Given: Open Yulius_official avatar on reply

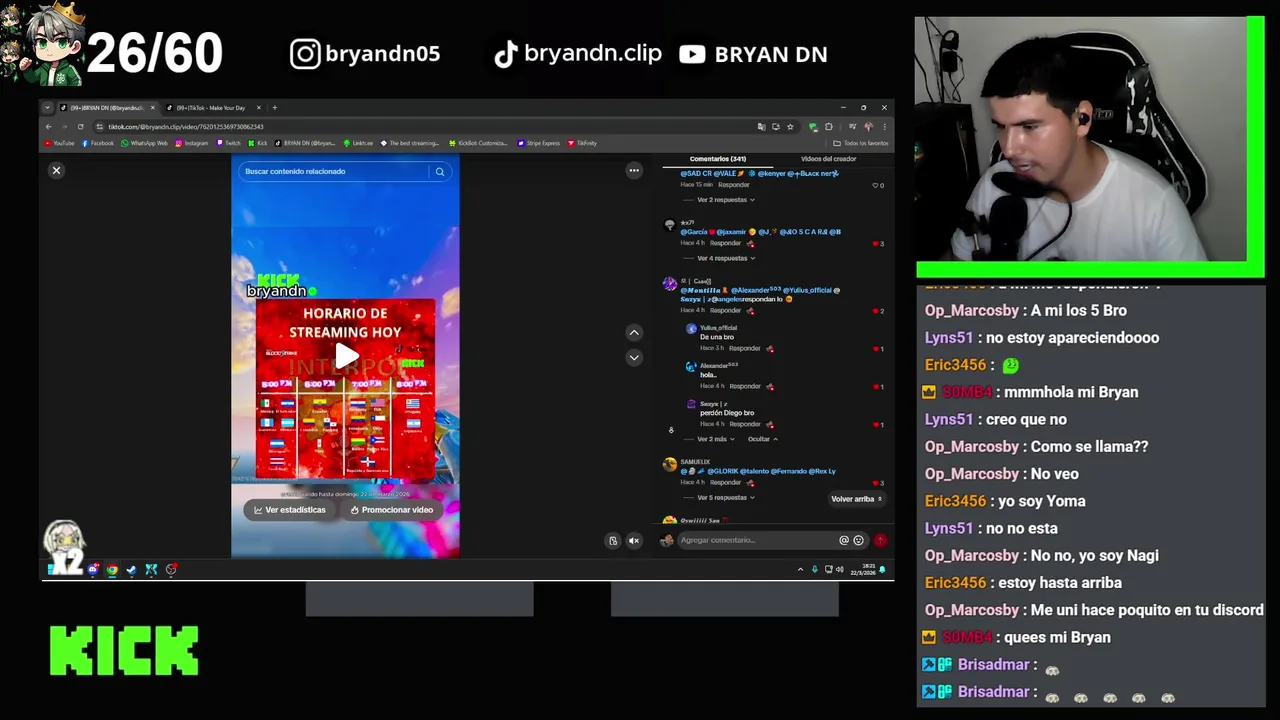Looking at the screenshot, I should coord(690,329).
